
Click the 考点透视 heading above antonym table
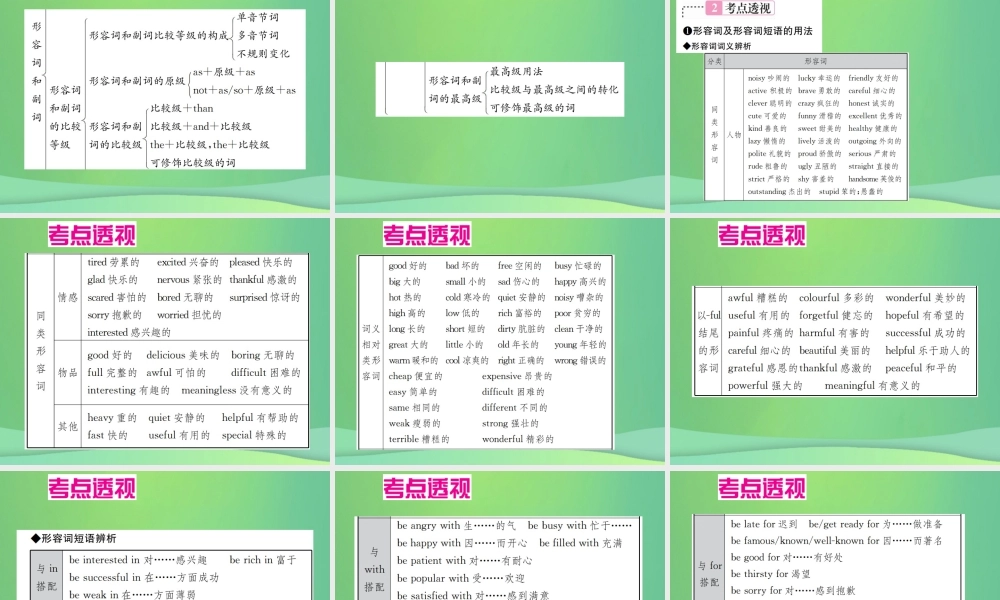[x=427, y=235]
